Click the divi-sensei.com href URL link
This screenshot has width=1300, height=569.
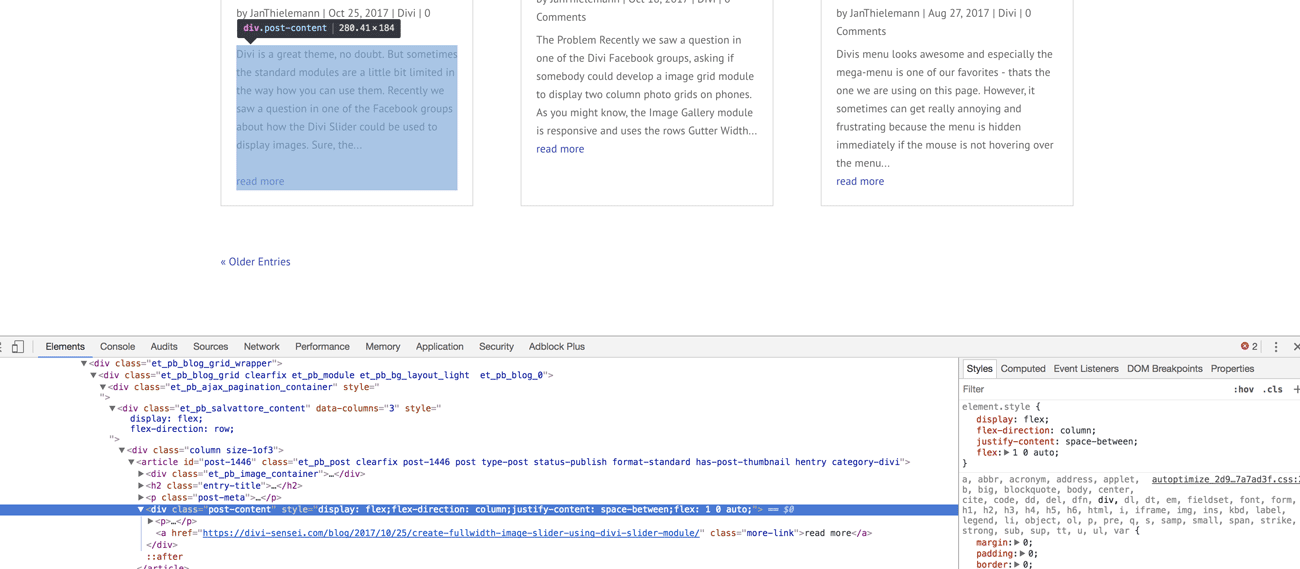tap(450, 534)
